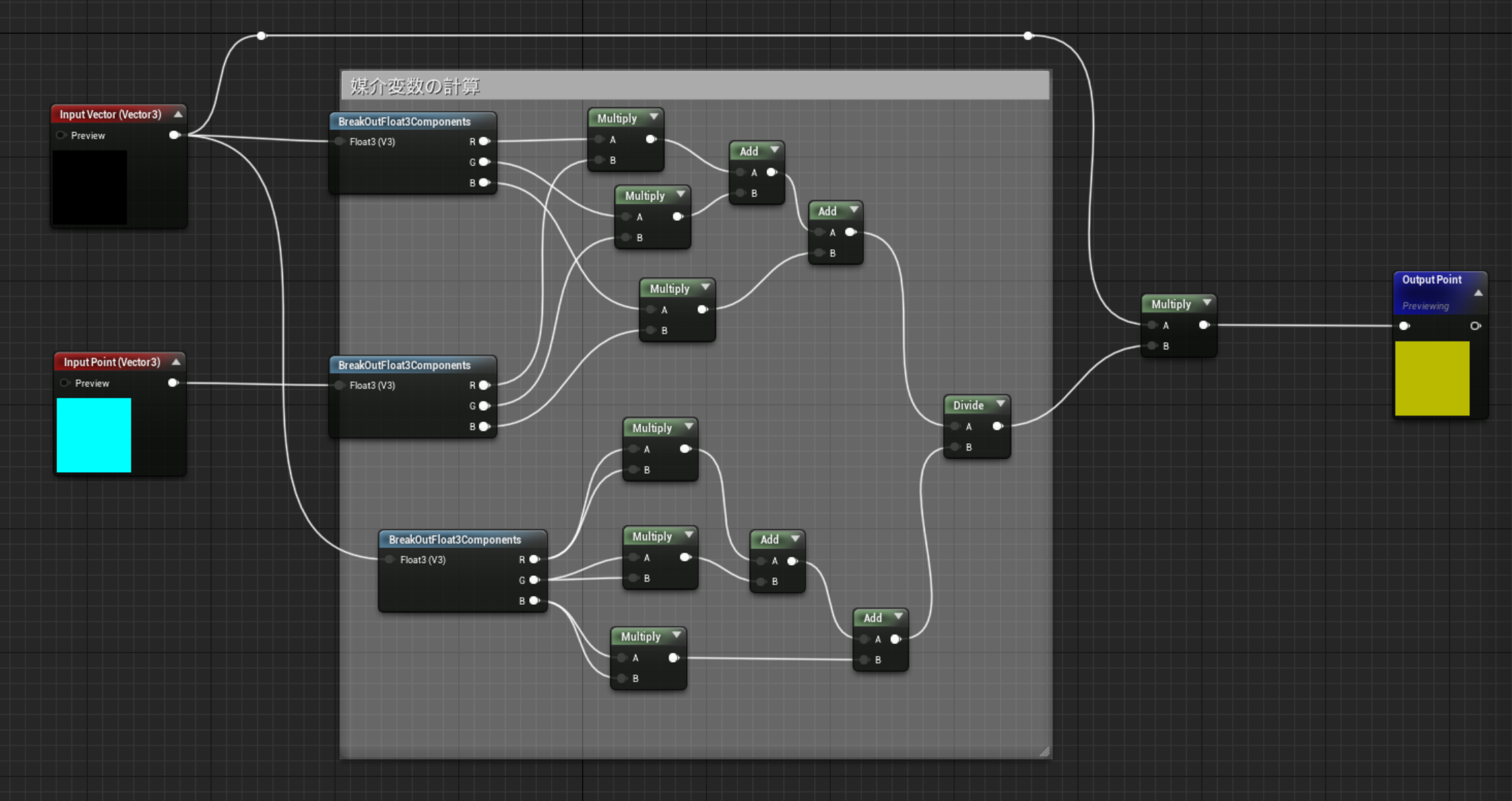Click the Divide node output pin
This screenshot has width=1512, height=801.
[x=997, y=427]
